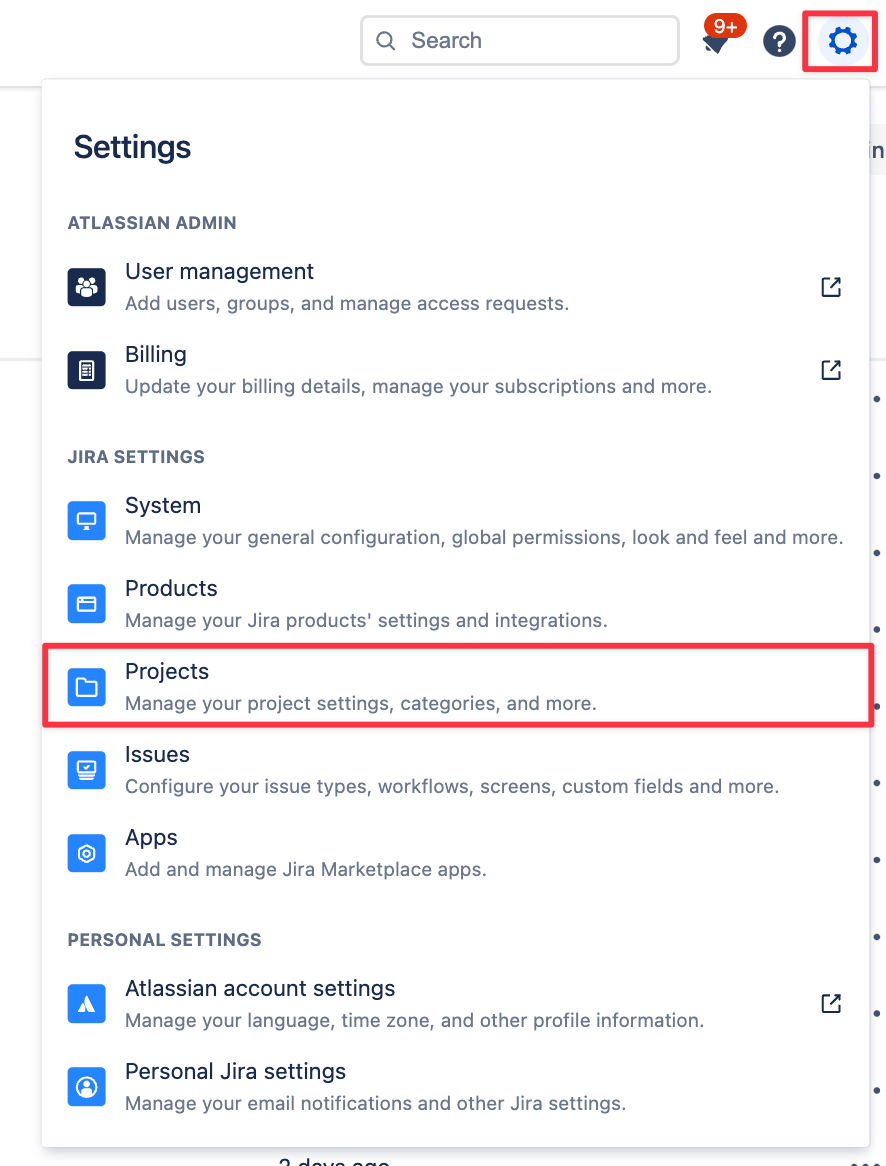Click inside the Search field
Viewport: 886px width, 1166px height.
click(519, 41)
